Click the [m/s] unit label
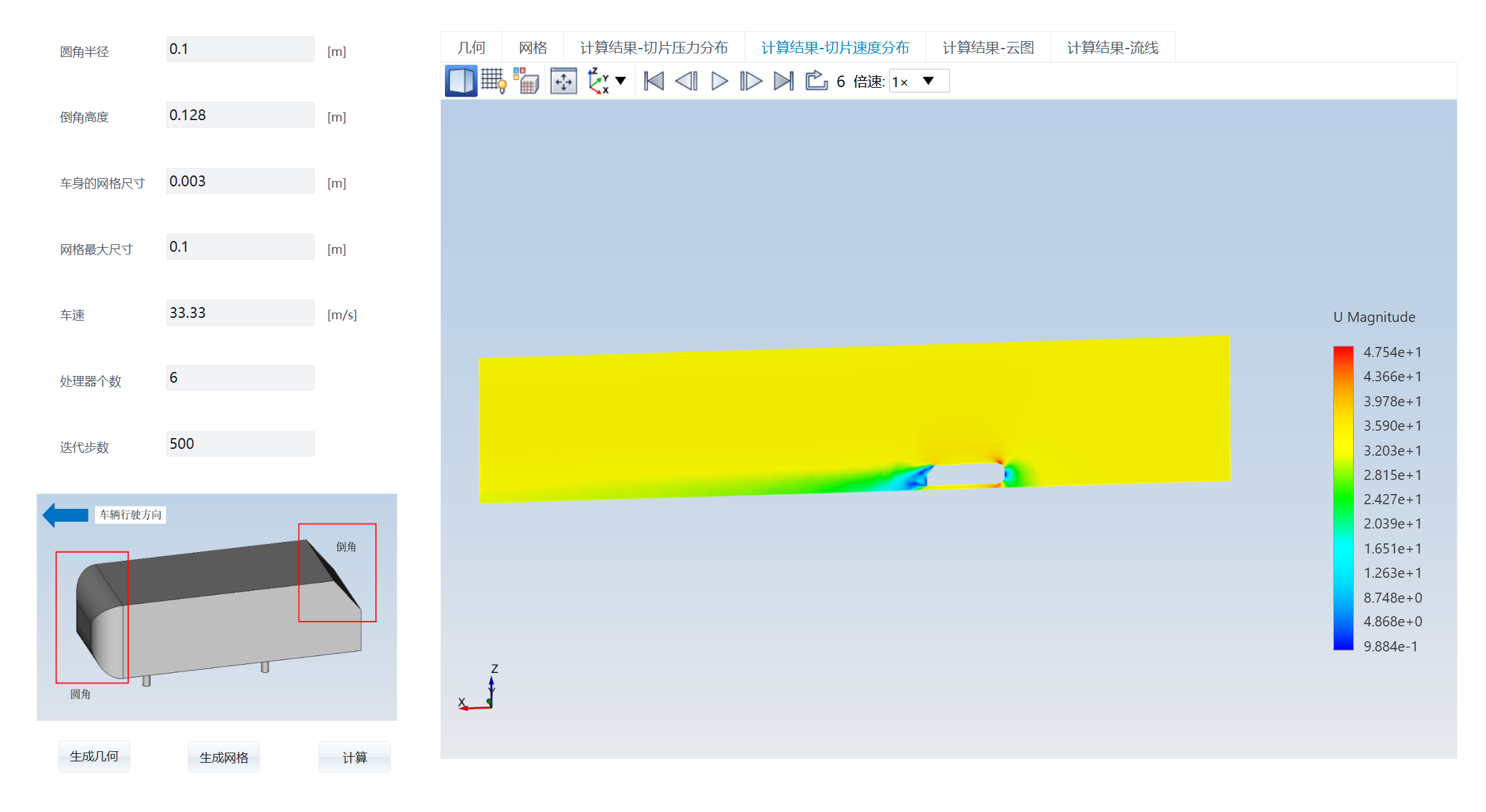Image resolution: width=1486 pixels, height=812 pixels. [342, 315]
